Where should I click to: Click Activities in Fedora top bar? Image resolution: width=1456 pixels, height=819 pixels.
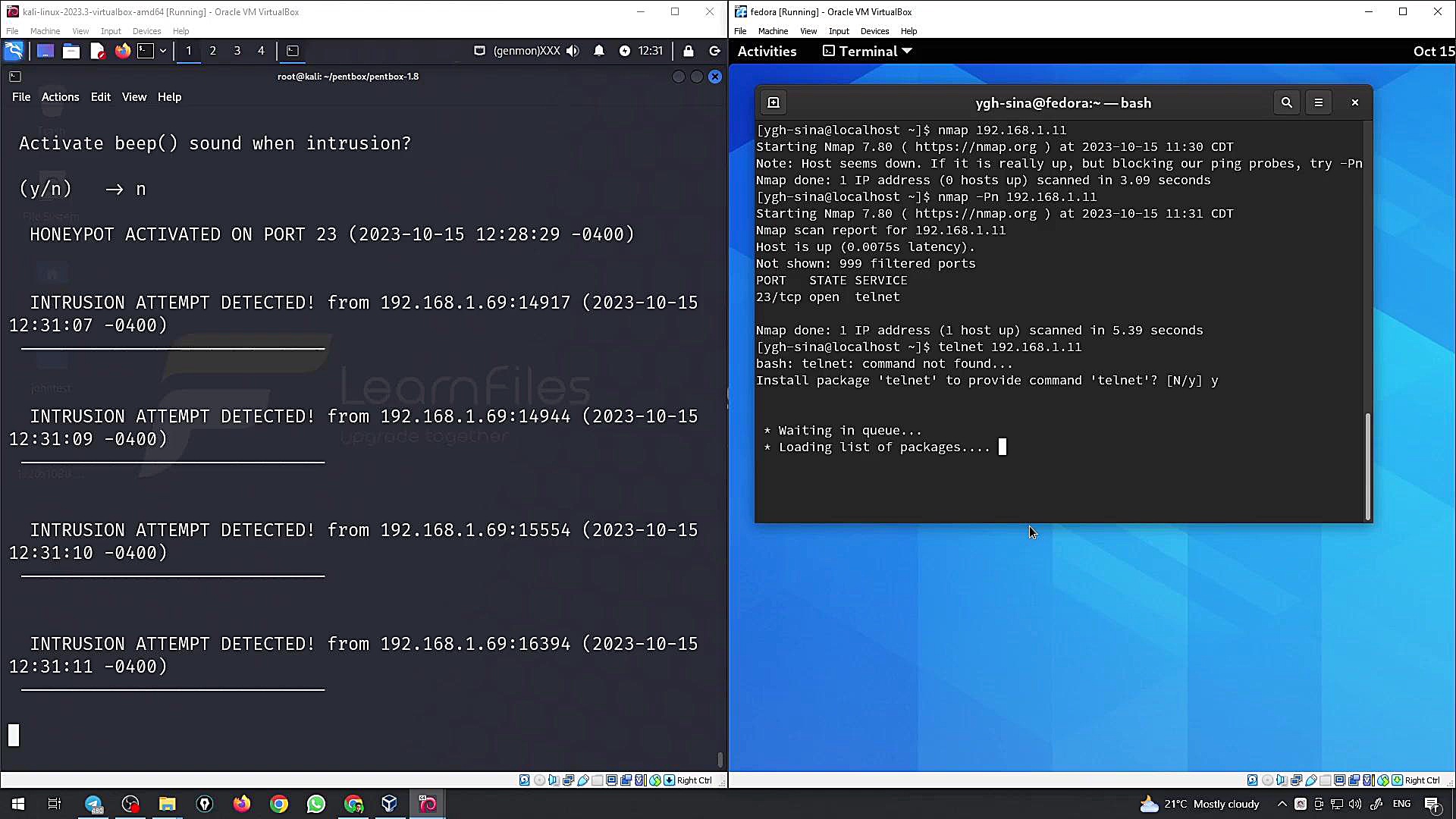coord(767,51)
